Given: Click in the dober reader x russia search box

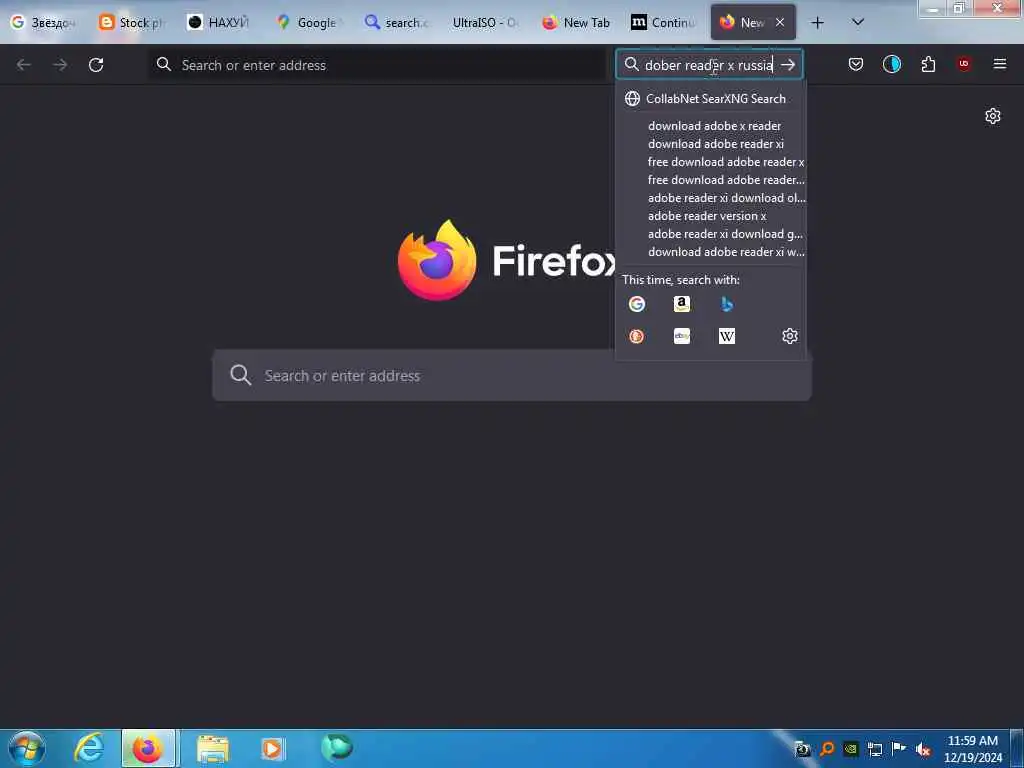Looking at the screenshot, I should click(x=709, y=65).
